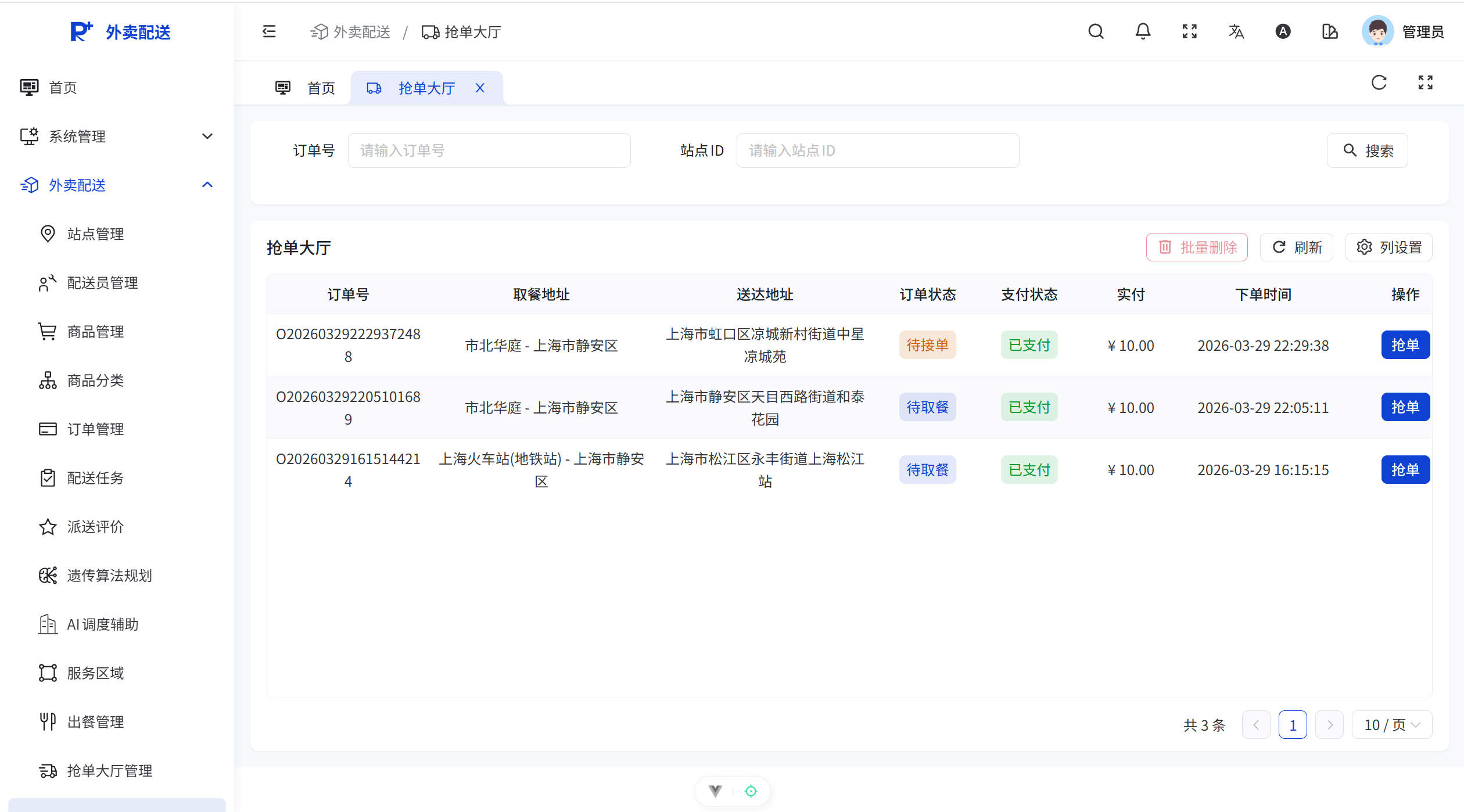Maximize content area via tab bar icon
The image size is (1464, 812).
(1425, 82)
